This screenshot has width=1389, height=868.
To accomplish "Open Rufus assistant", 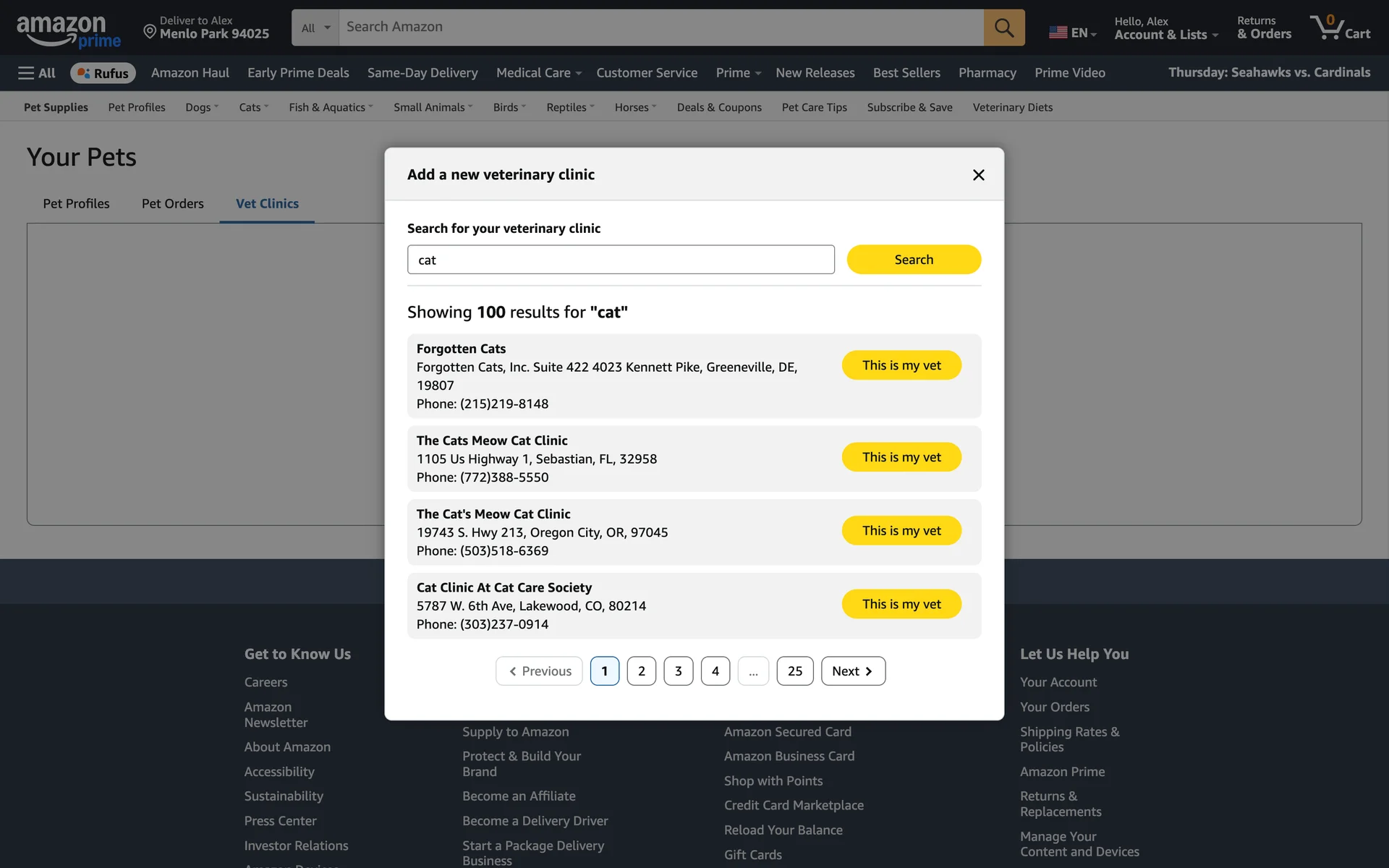I will coord(103,73).
